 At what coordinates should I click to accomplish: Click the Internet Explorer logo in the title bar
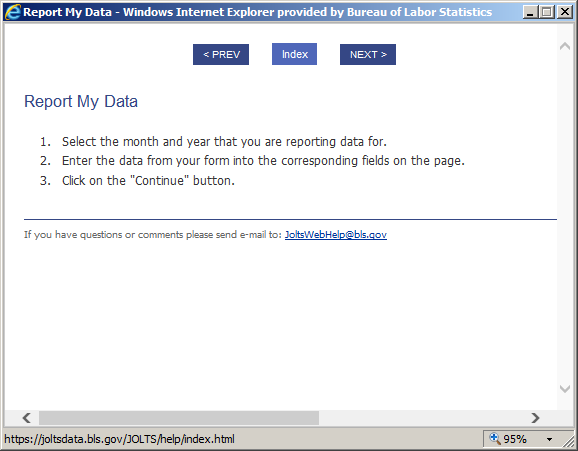tap(12, 12)
